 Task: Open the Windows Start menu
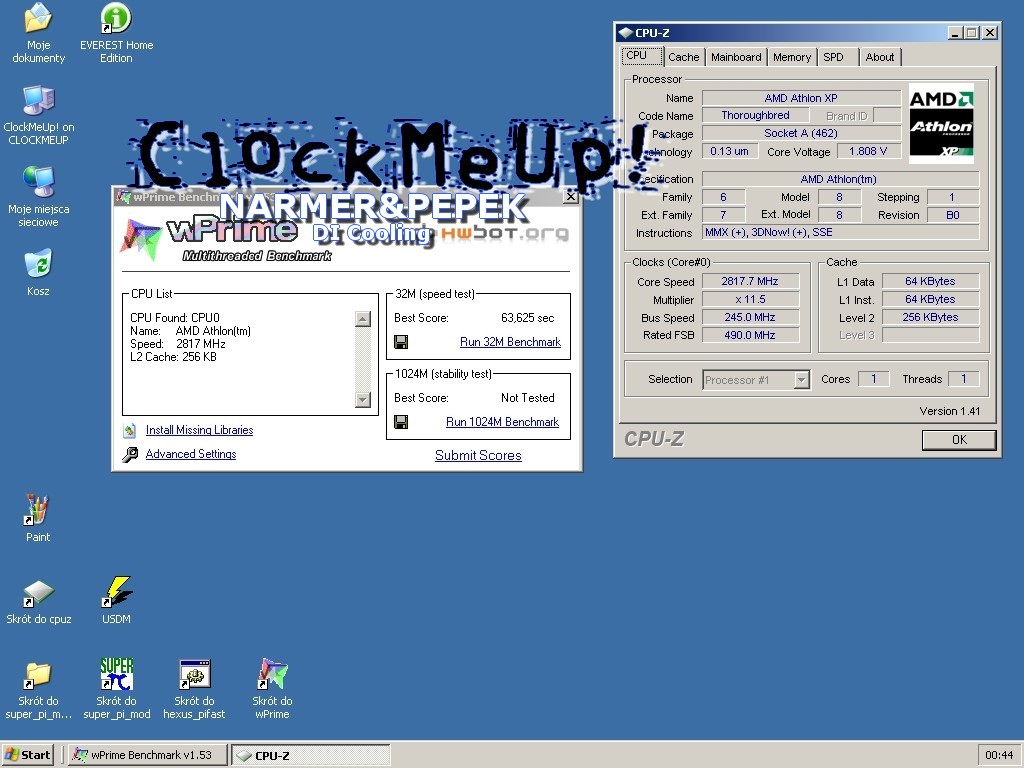point(29,755)
